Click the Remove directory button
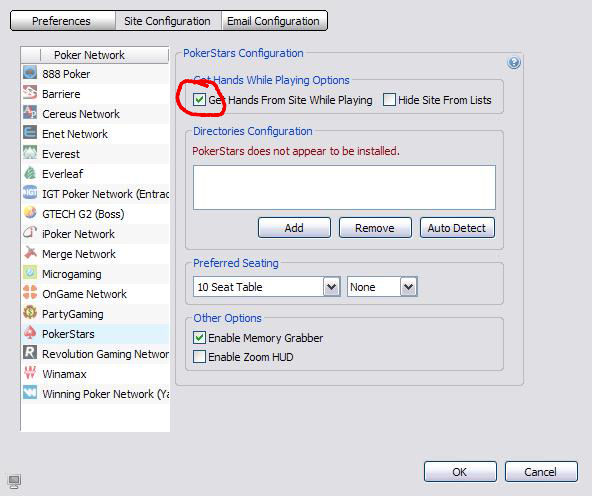The height and width of the screenshot is (496, 592). (375, 228)
